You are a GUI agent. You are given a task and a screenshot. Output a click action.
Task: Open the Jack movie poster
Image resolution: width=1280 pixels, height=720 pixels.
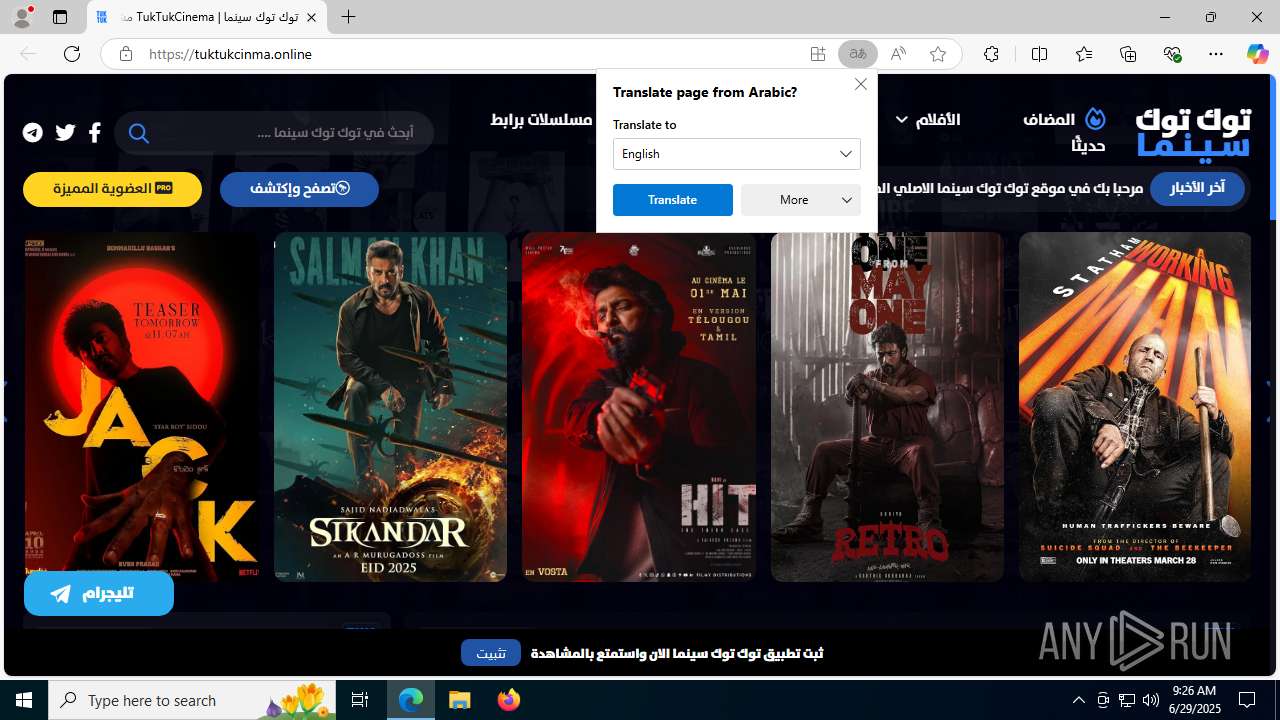pos(141,407)
